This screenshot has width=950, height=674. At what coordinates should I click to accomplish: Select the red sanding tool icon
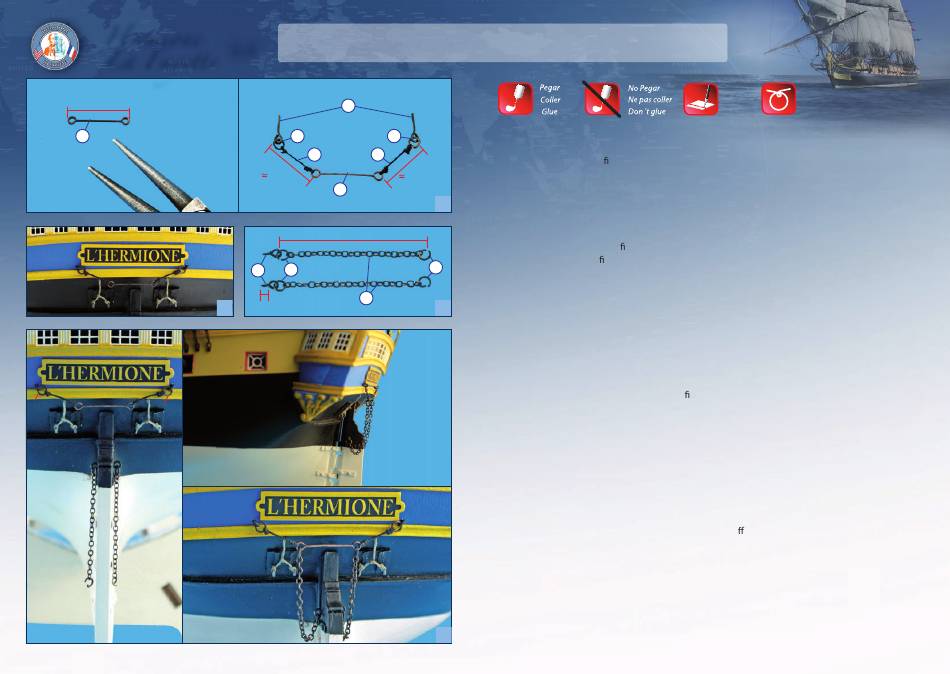[x=700, y=99]
